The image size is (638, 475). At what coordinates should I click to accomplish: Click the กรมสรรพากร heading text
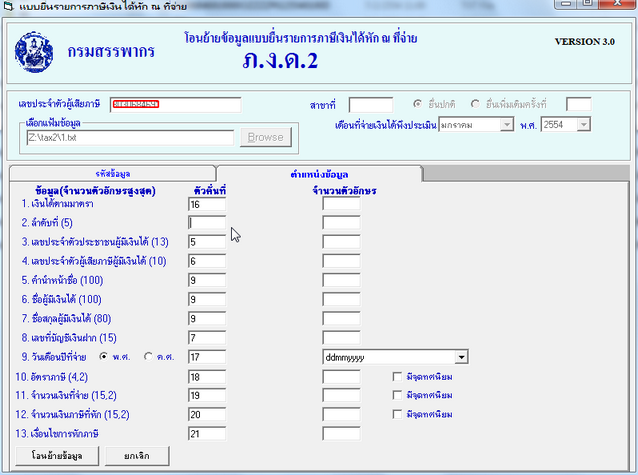[x=111, y=51]
